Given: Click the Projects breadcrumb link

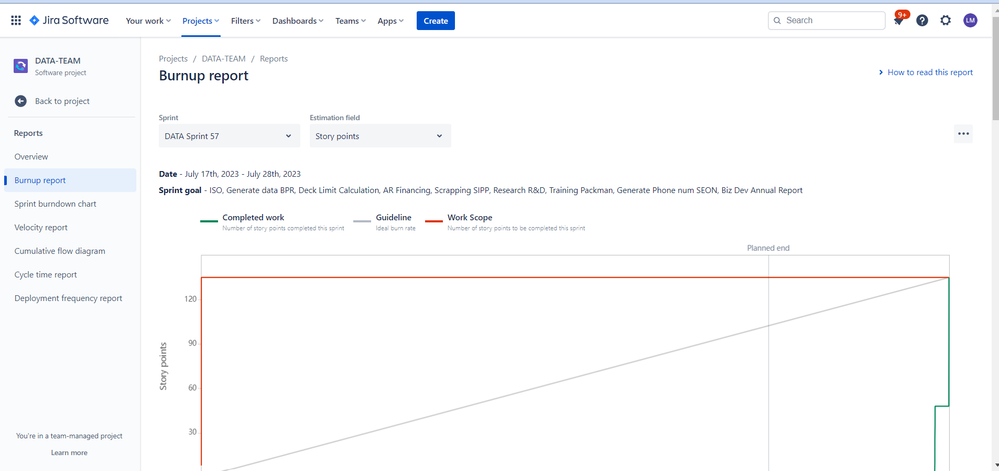Looking at the screenshot, I should [173, 59].
